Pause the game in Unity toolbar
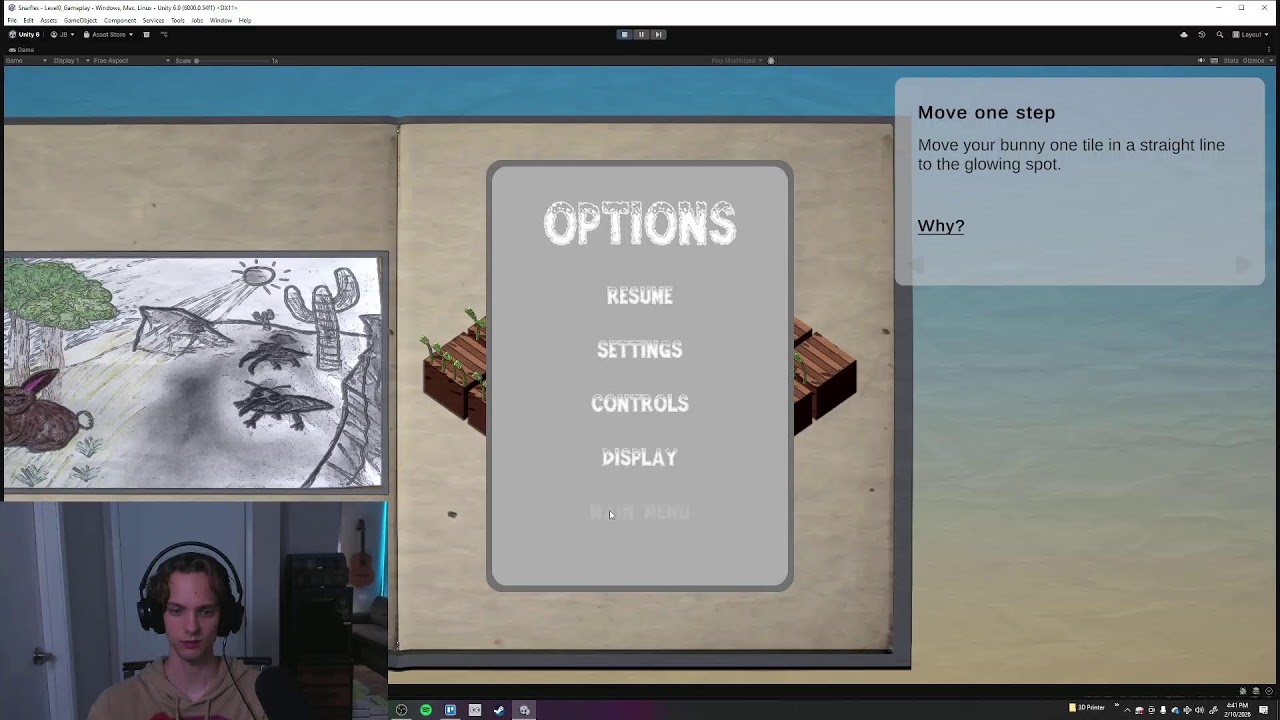The height and width of the screenshot is (720, 1280). pos(641,34)
